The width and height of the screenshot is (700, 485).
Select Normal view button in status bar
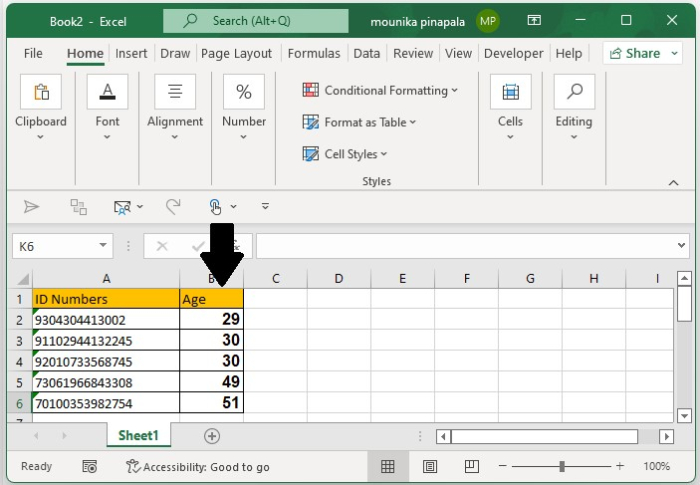click(x=388, y=466)
